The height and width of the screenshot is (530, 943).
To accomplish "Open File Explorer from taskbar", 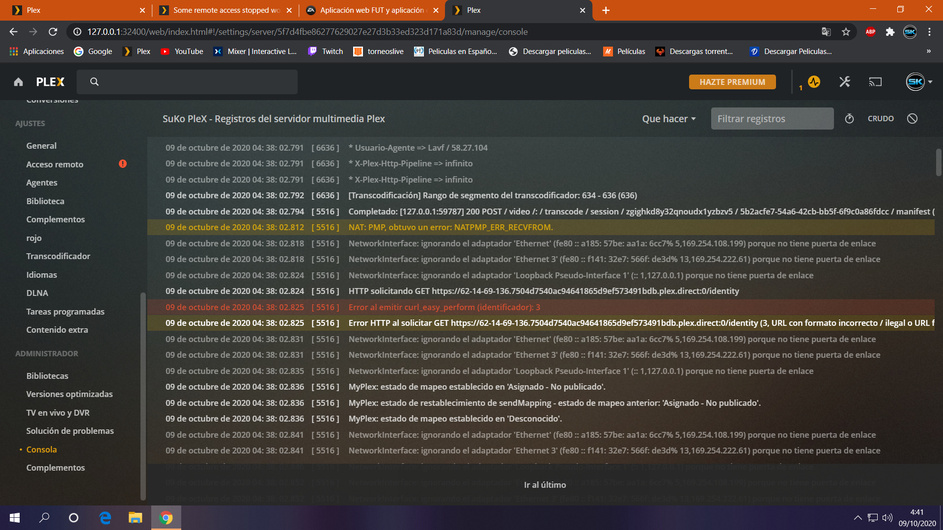I will [135, 517].
